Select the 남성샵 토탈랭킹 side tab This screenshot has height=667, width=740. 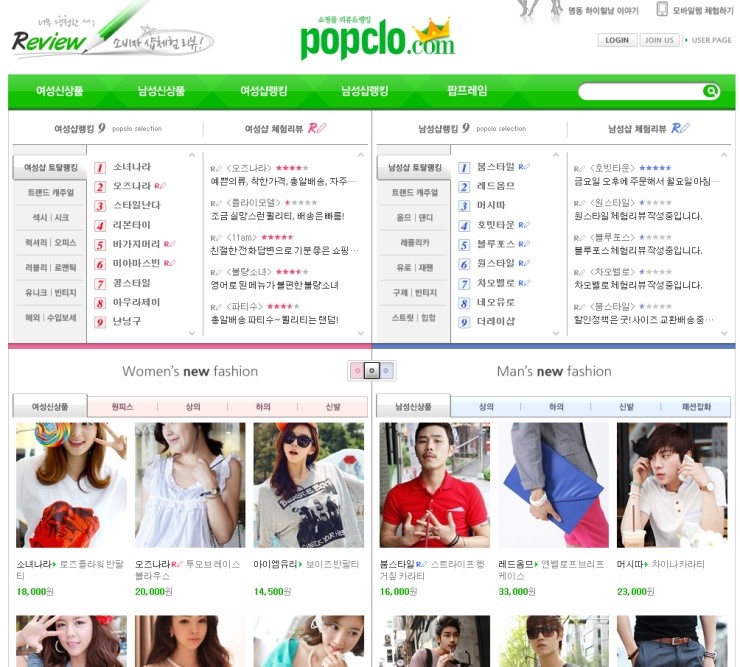[414, 168]
